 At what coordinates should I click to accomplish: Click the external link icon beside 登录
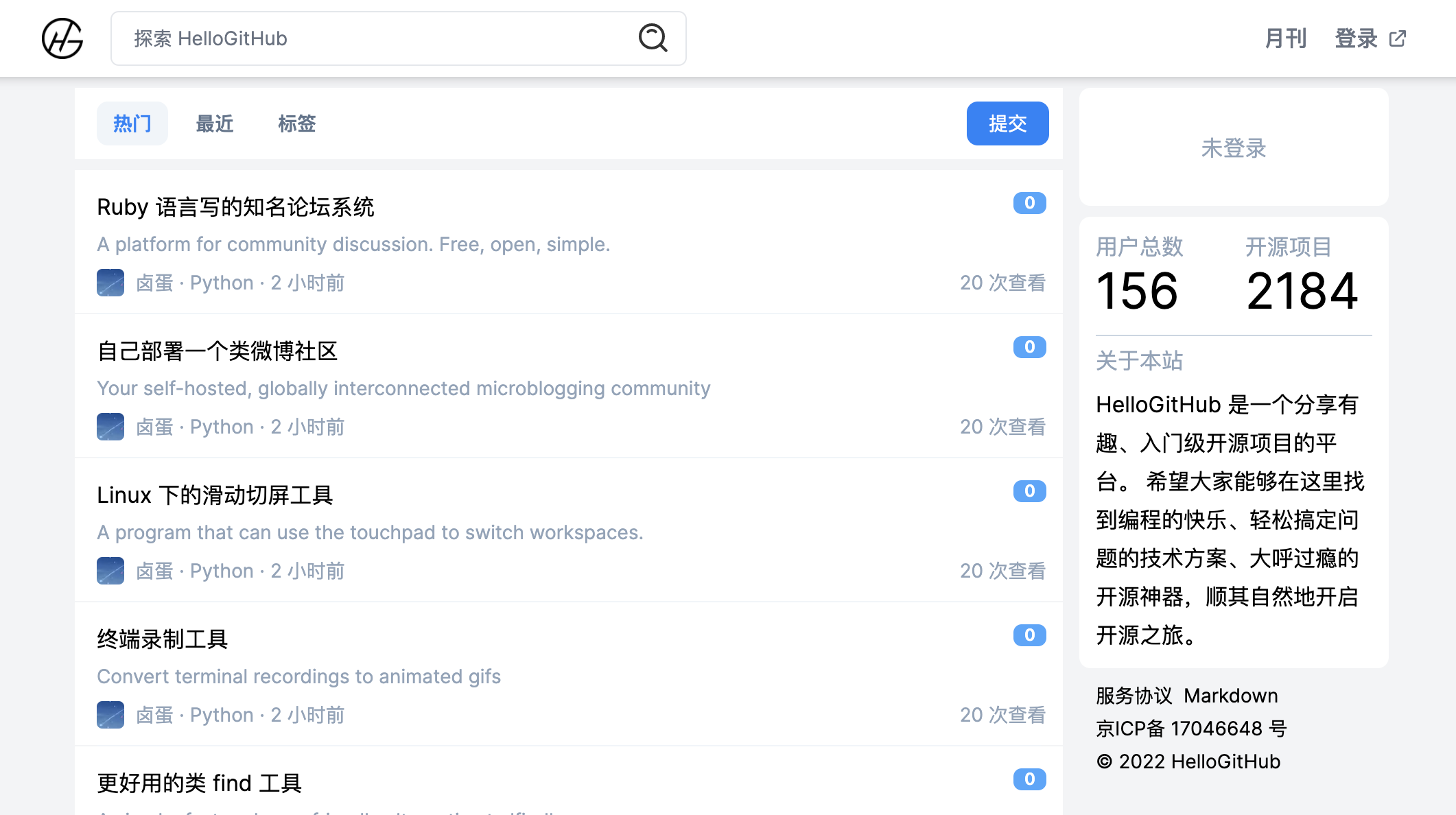pos(1397,38)
